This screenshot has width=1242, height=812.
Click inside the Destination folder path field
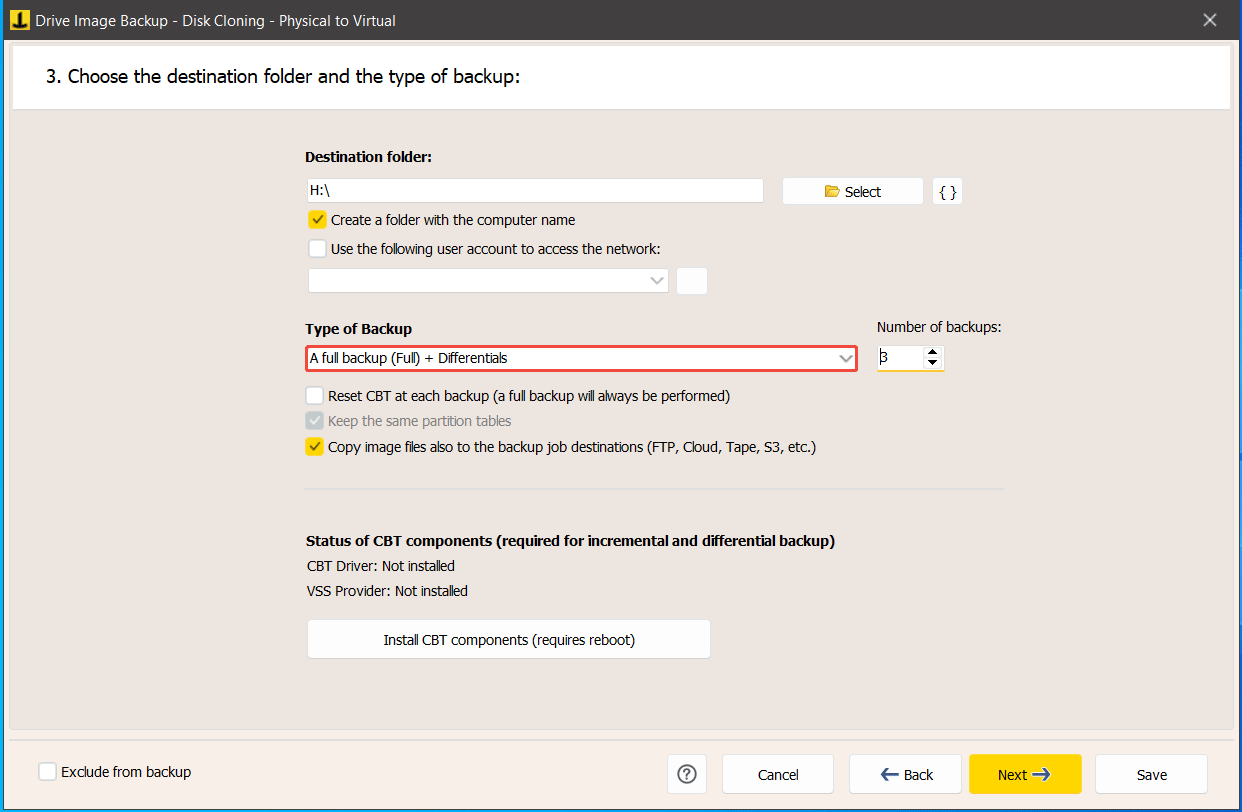click(534, 190)
